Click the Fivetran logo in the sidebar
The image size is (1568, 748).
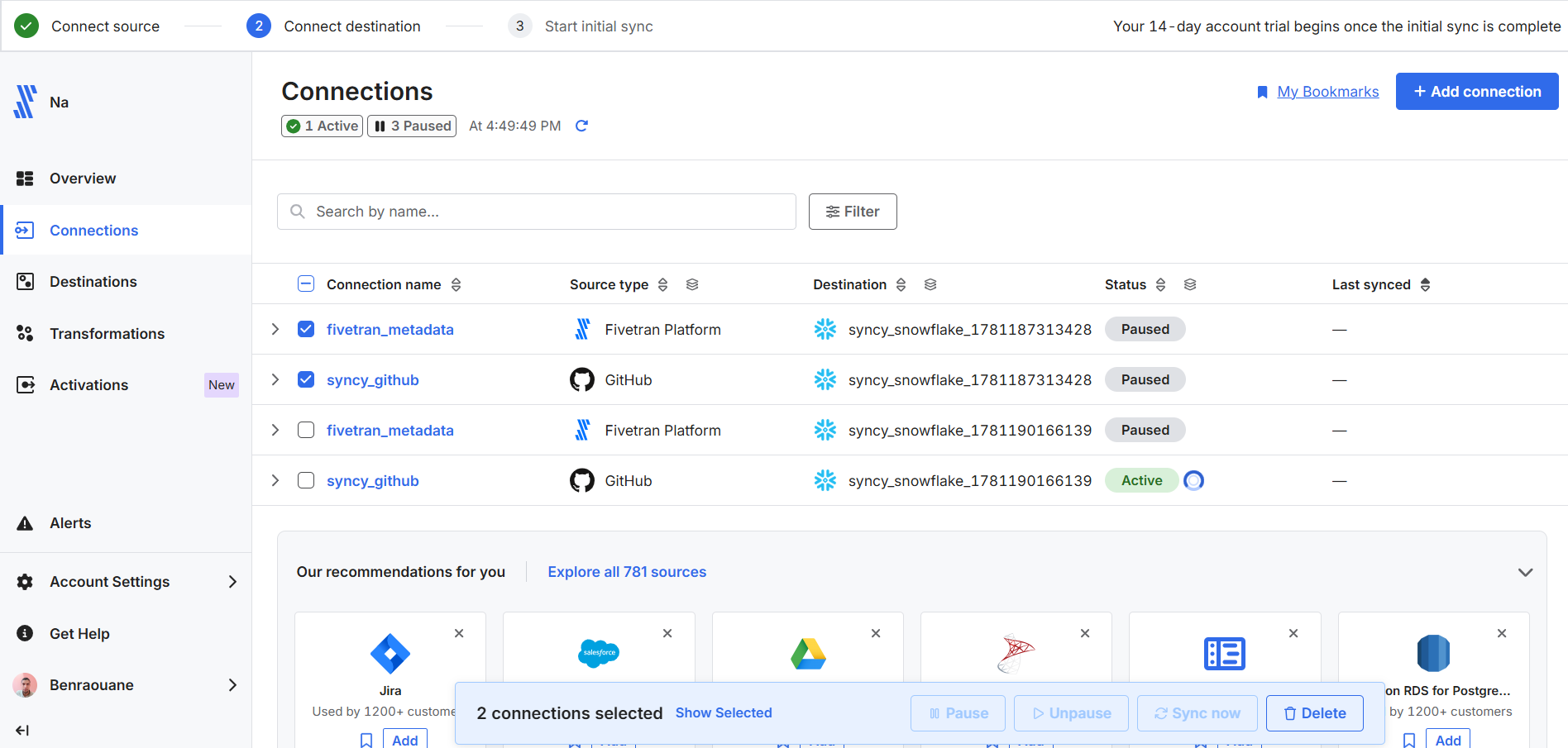tap(25, 102)
